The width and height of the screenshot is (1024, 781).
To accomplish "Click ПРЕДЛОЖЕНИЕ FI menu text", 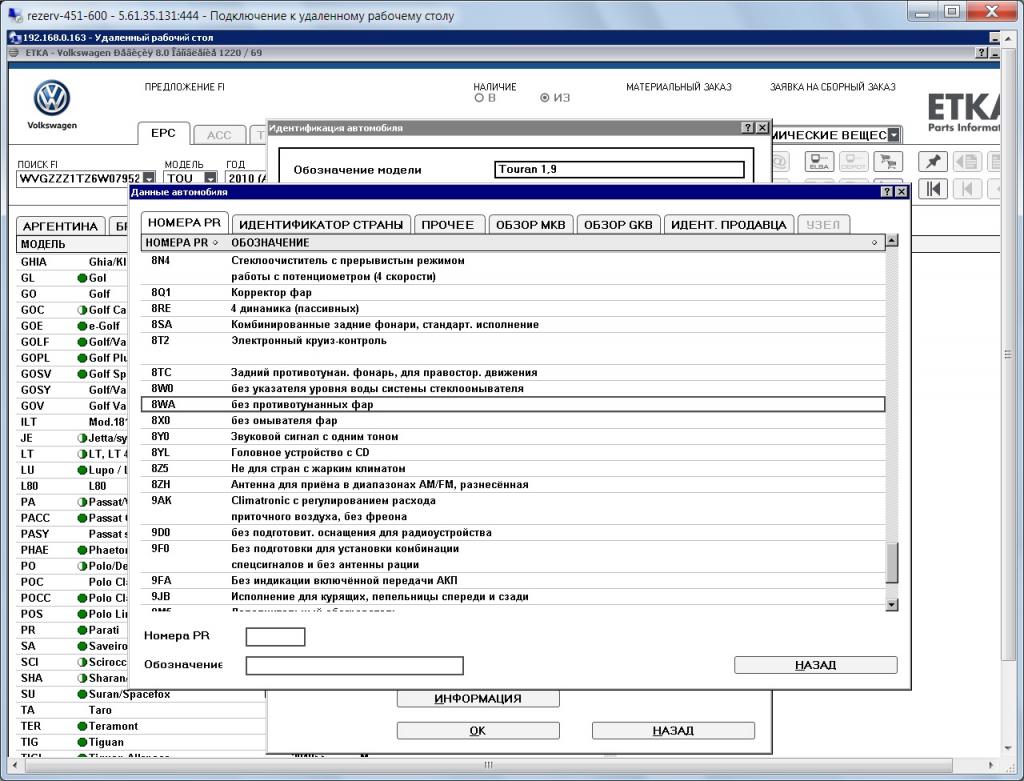I will [x=185, y=87].
